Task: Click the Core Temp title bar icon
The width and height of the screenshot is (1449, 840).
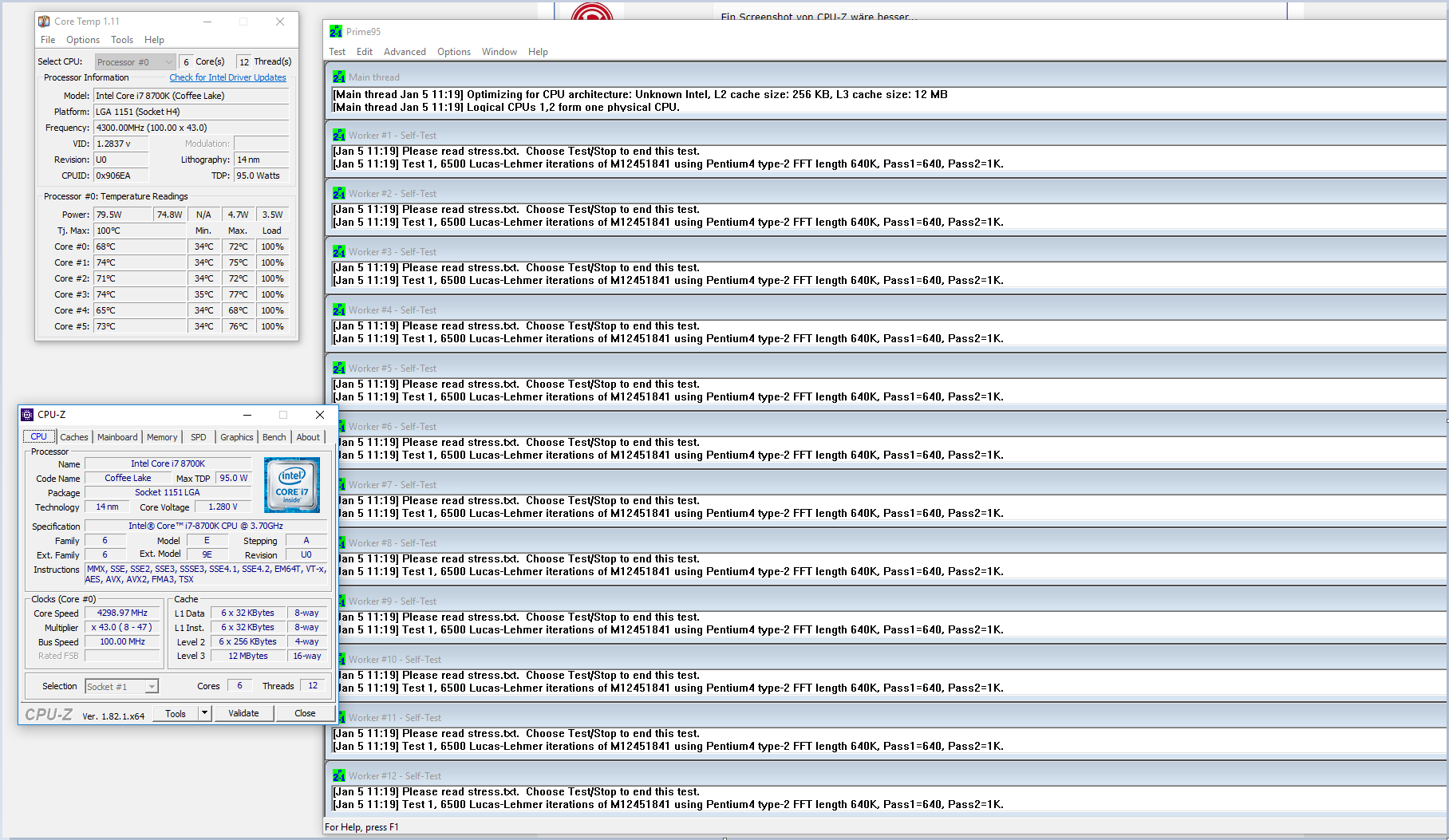Action: (44, 22)
